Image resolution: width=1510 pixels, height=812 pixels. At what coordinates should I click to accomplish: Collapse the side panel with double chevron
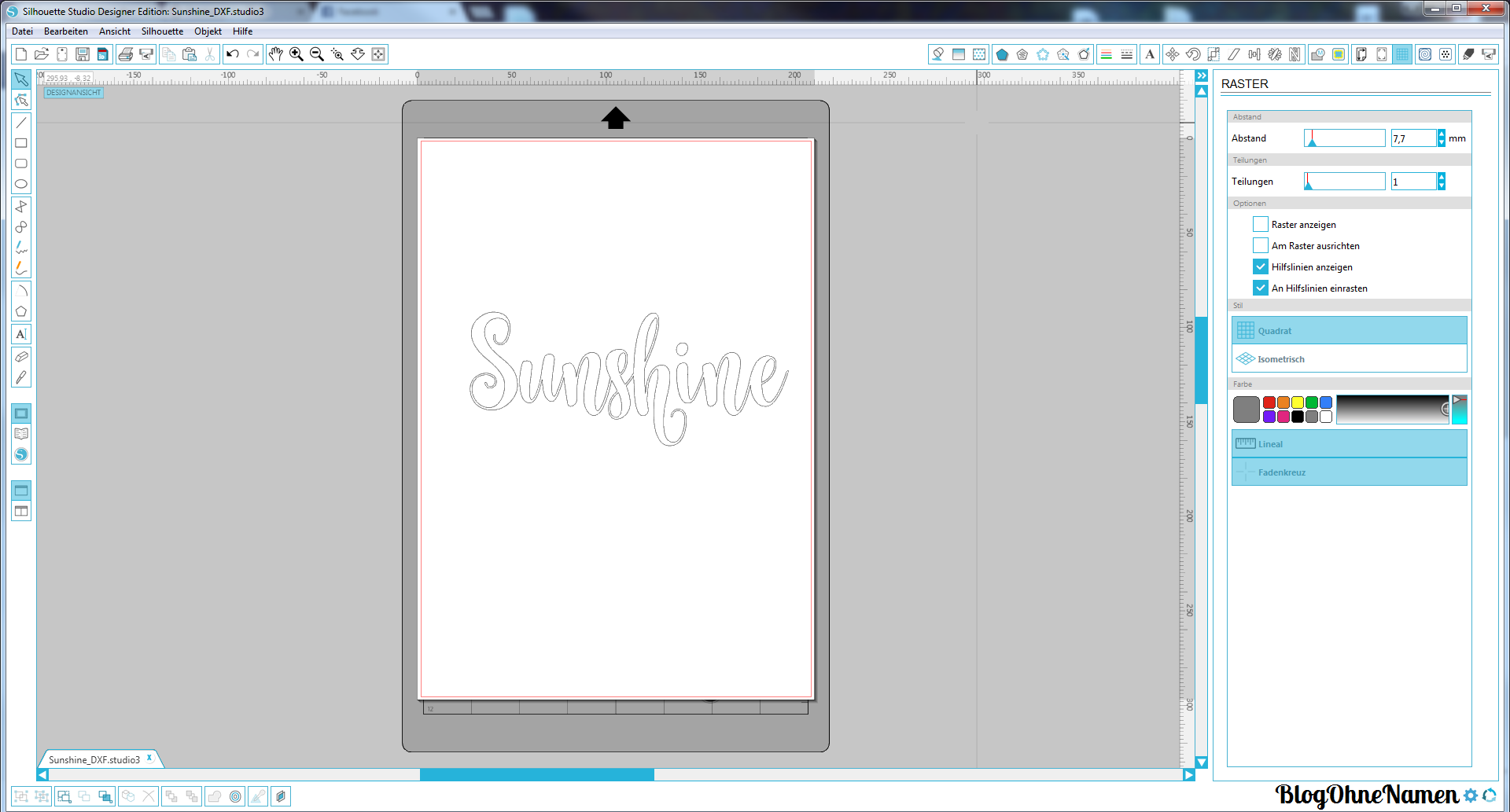pyautogui.click(x=1201, y=75)
